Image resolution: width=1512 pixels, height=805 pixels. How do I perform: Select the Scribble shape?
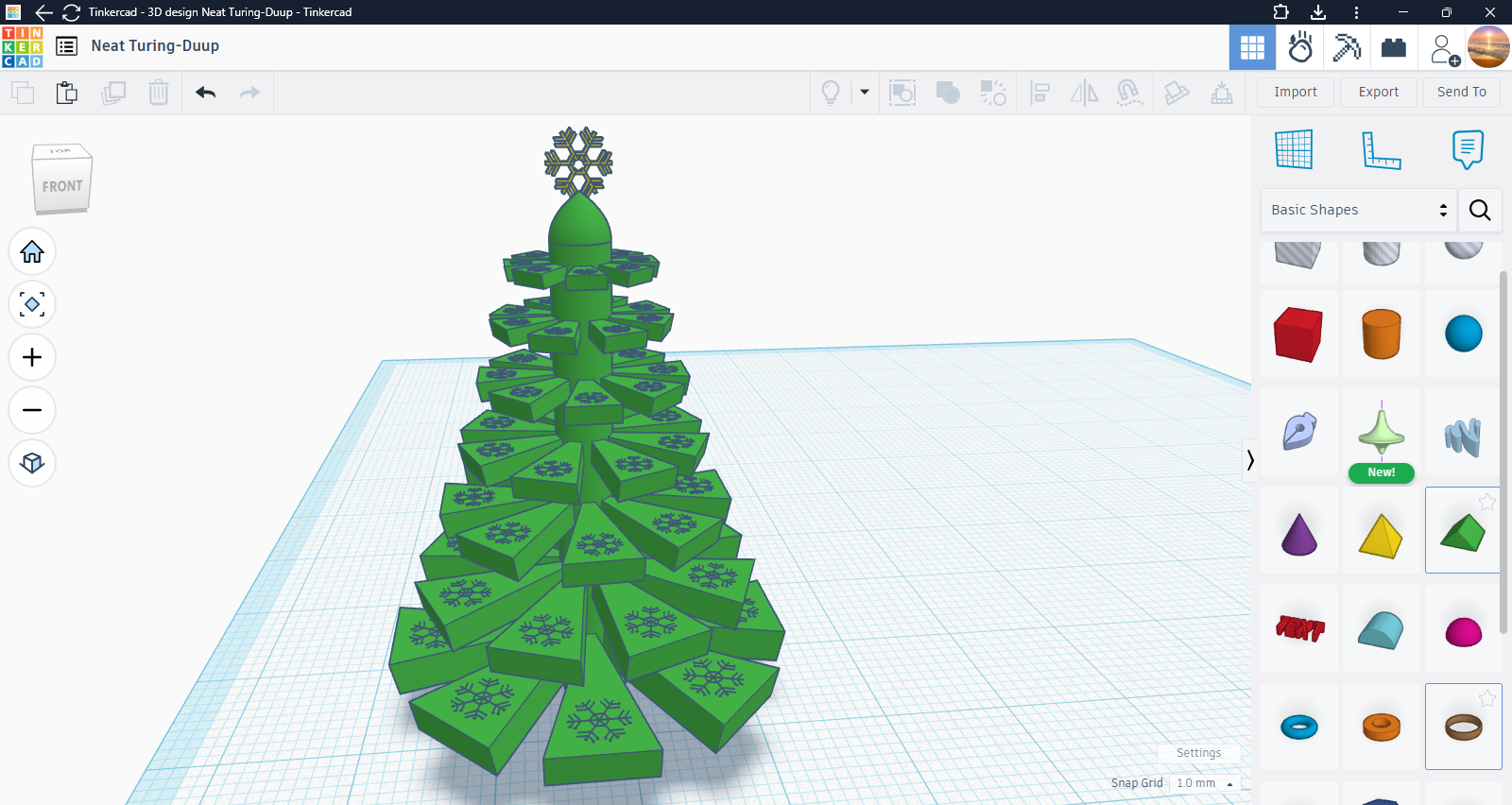[x=1299, y=433]
